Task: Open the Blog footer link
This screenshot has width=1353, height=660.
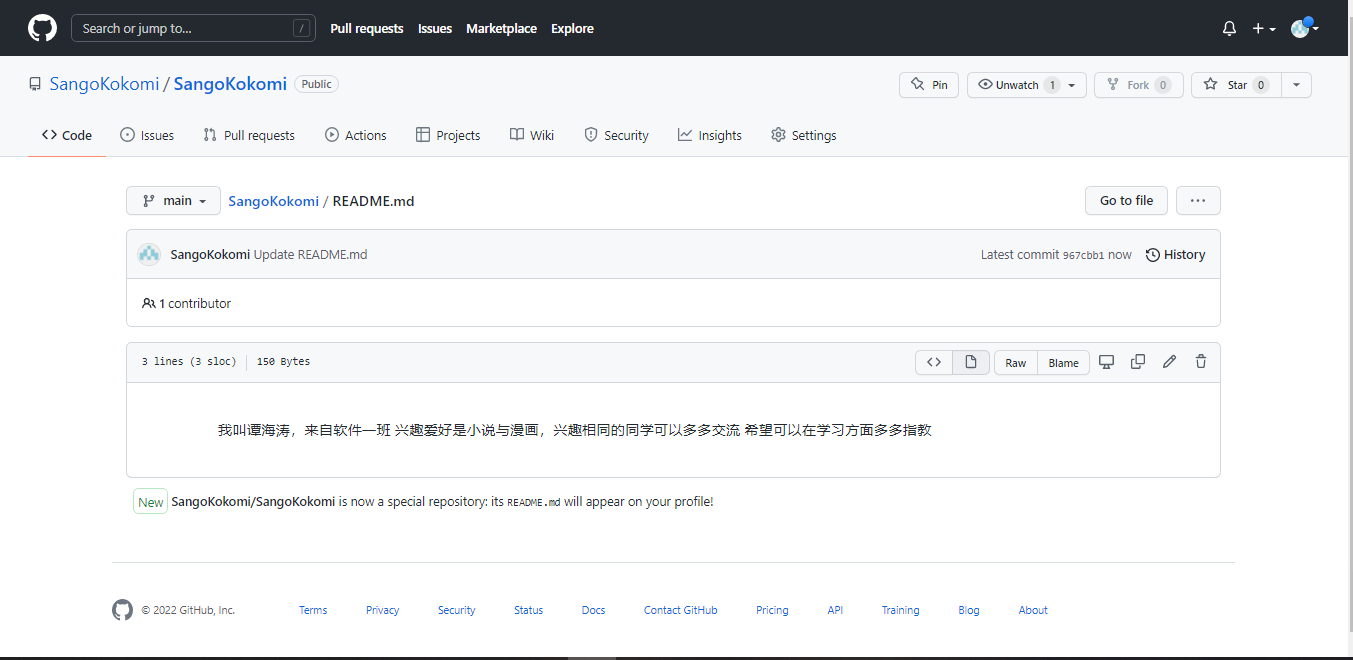Action: point(969,610)
